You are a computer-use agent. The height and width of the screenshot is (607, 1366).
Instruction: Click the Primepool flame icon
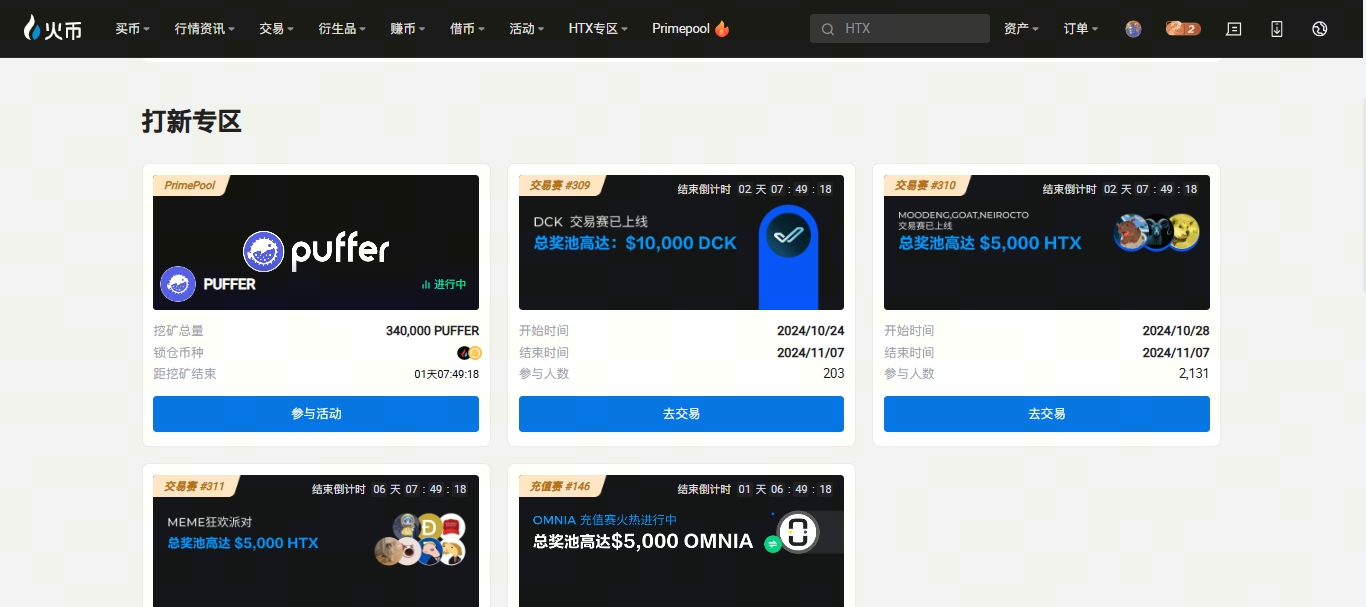pyautogui.click(x=722, y=29)
